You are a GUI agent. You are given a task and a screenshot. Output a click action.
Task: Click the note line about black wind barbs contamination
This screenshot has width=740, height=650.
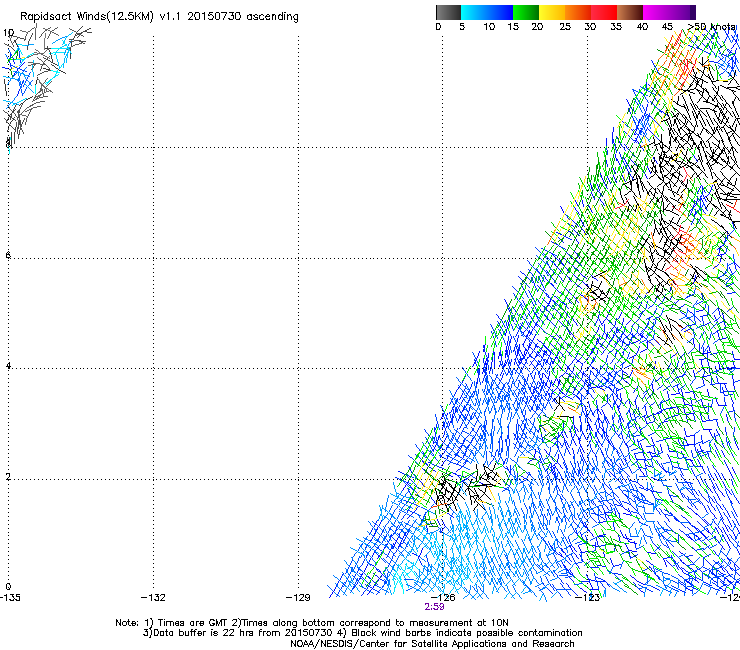362,633
